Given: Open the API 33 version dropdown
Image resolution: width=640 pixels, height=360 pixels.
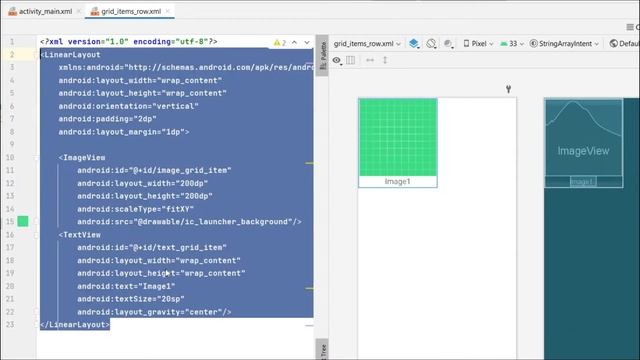Looking at the screenshot, I should [512, 44].
